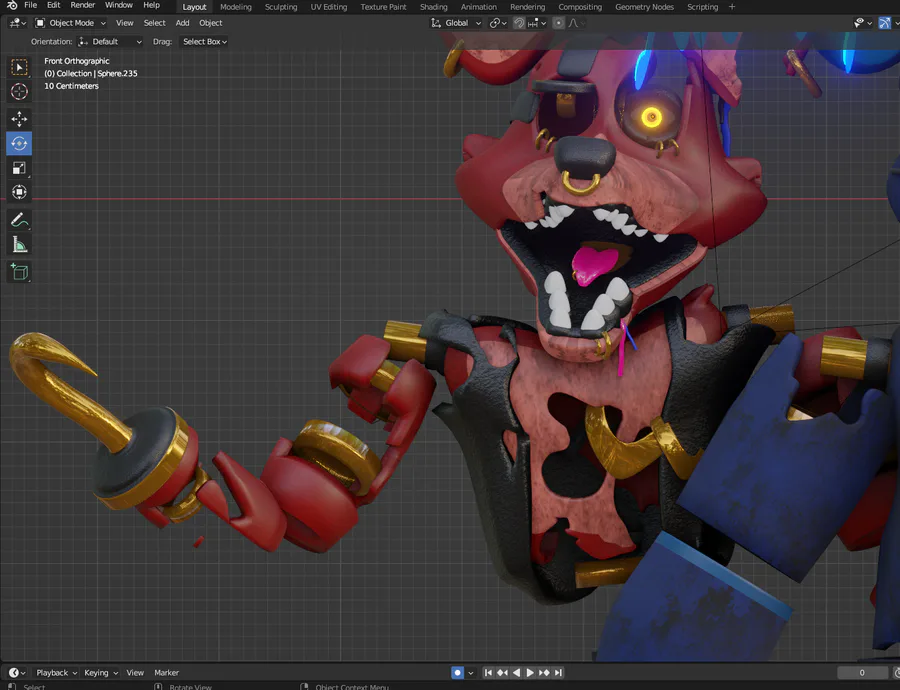
Task: Choose the Move tool
Action: (x=19, y=119)
